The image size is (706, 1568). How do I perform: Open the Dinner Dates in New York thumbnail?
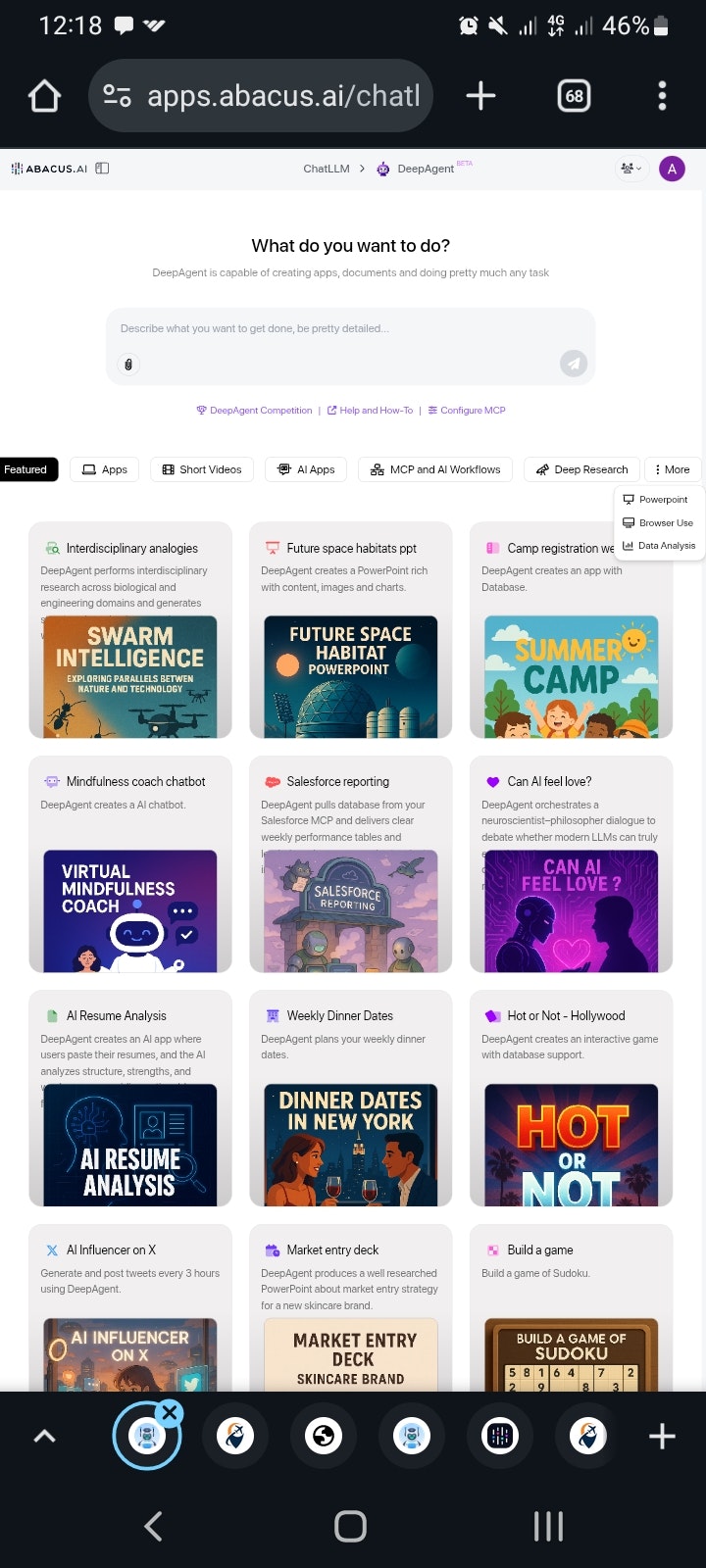pyautogui.click(x=351, y=1145)
